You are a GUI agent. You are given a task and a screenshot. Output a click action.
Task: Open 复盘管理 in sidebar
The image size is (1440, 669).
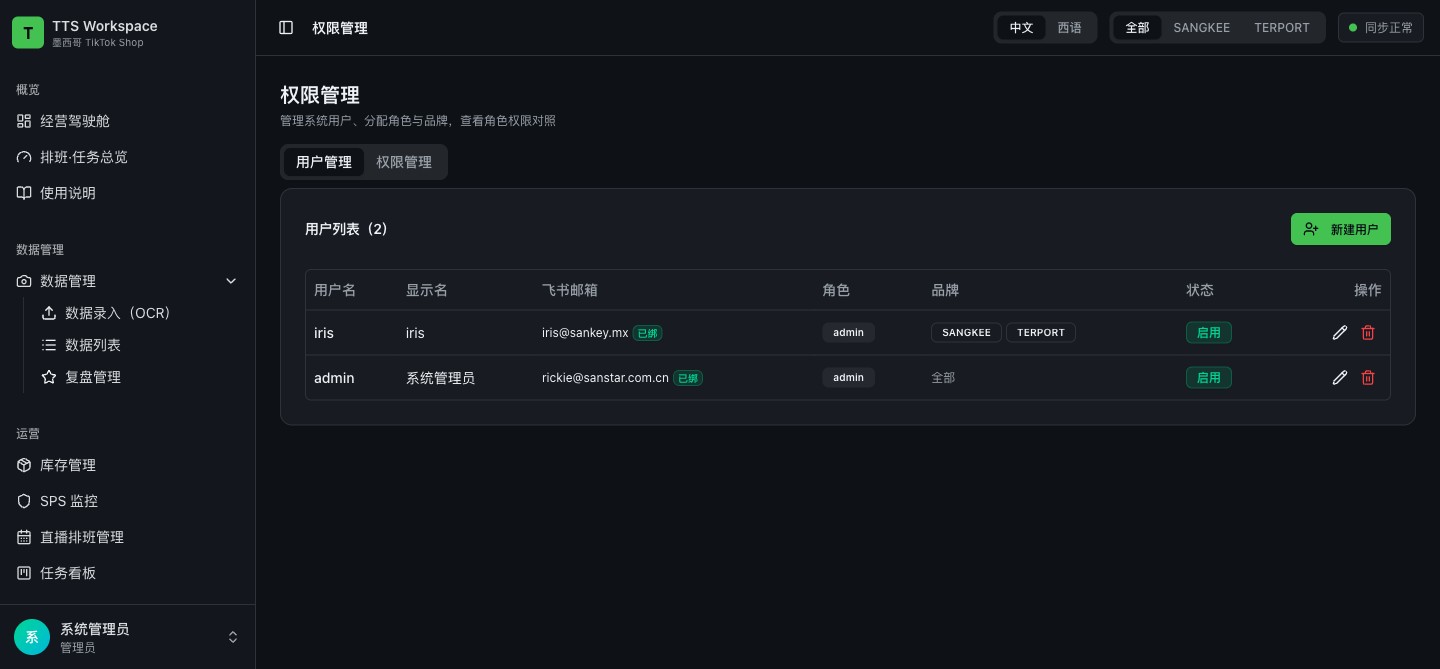(x=140, y=377)
